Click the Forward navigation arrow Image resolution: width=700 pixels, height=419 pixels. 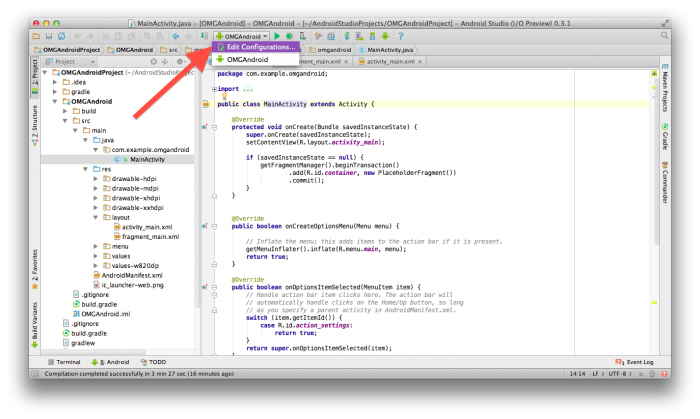[188, 36]
